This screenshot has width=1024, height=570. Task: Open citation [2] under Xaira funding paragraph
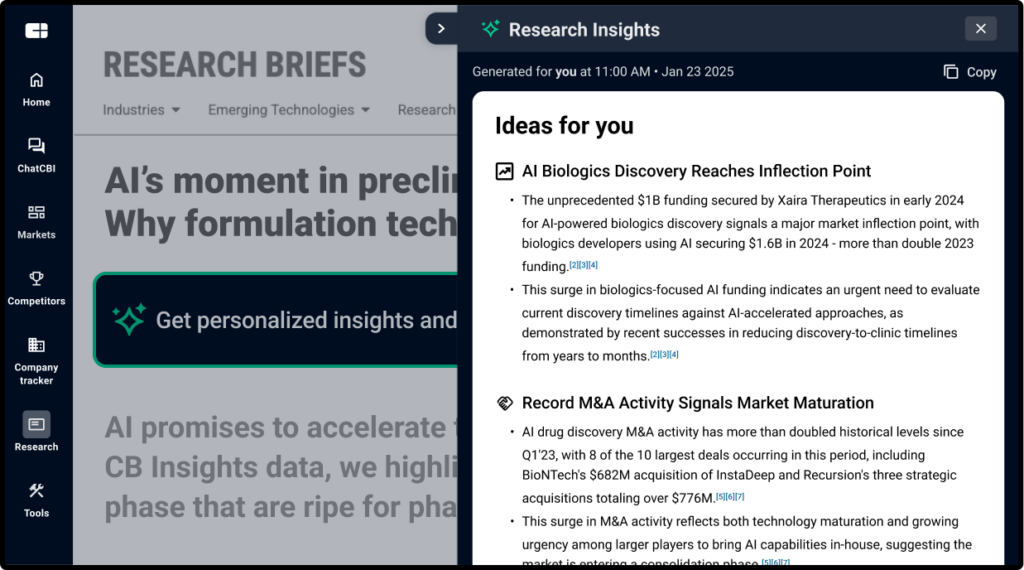click(x=573, y=265)
